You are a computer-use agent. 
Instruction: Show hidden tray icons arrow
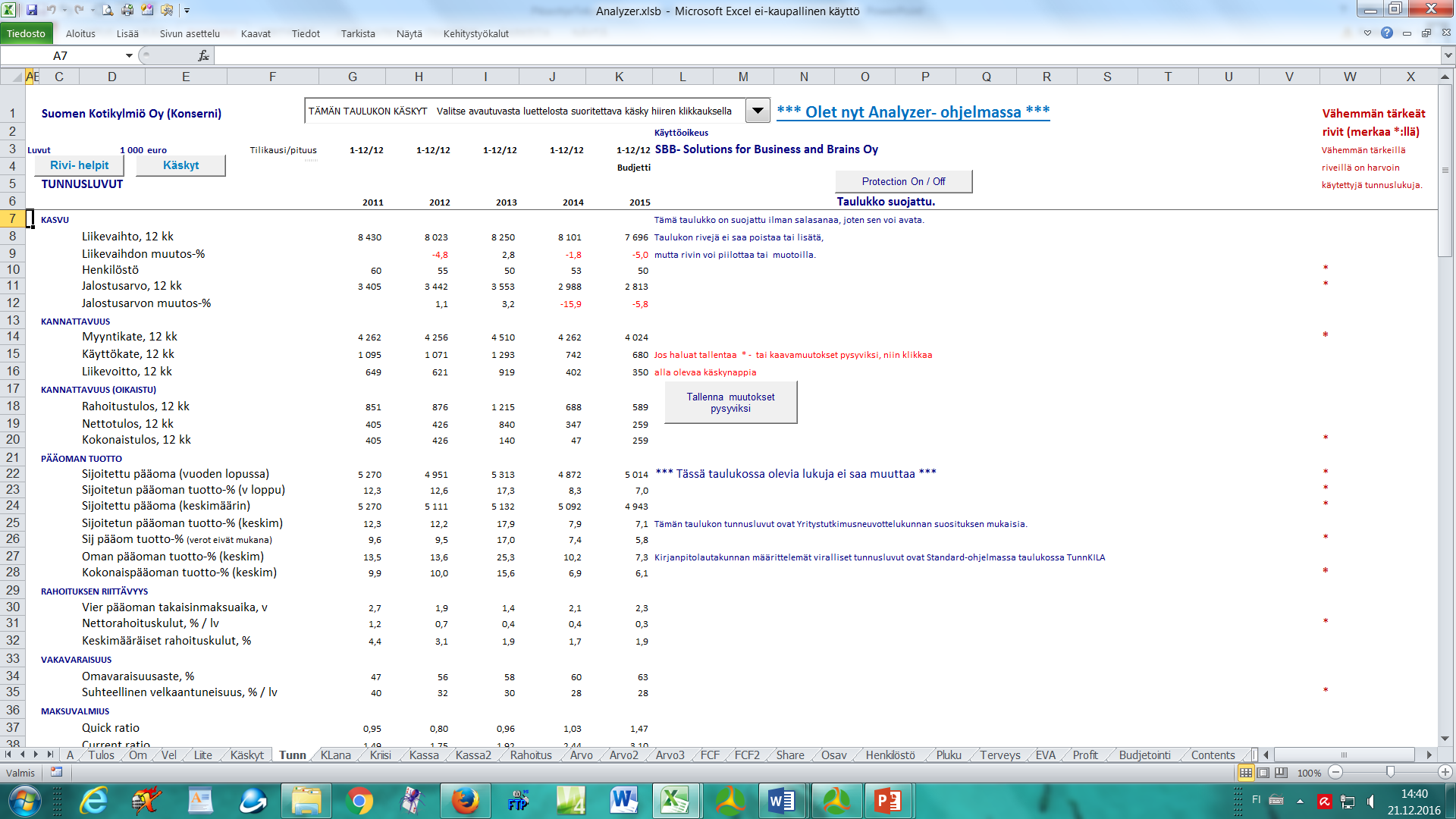(x=1300, y=801)
